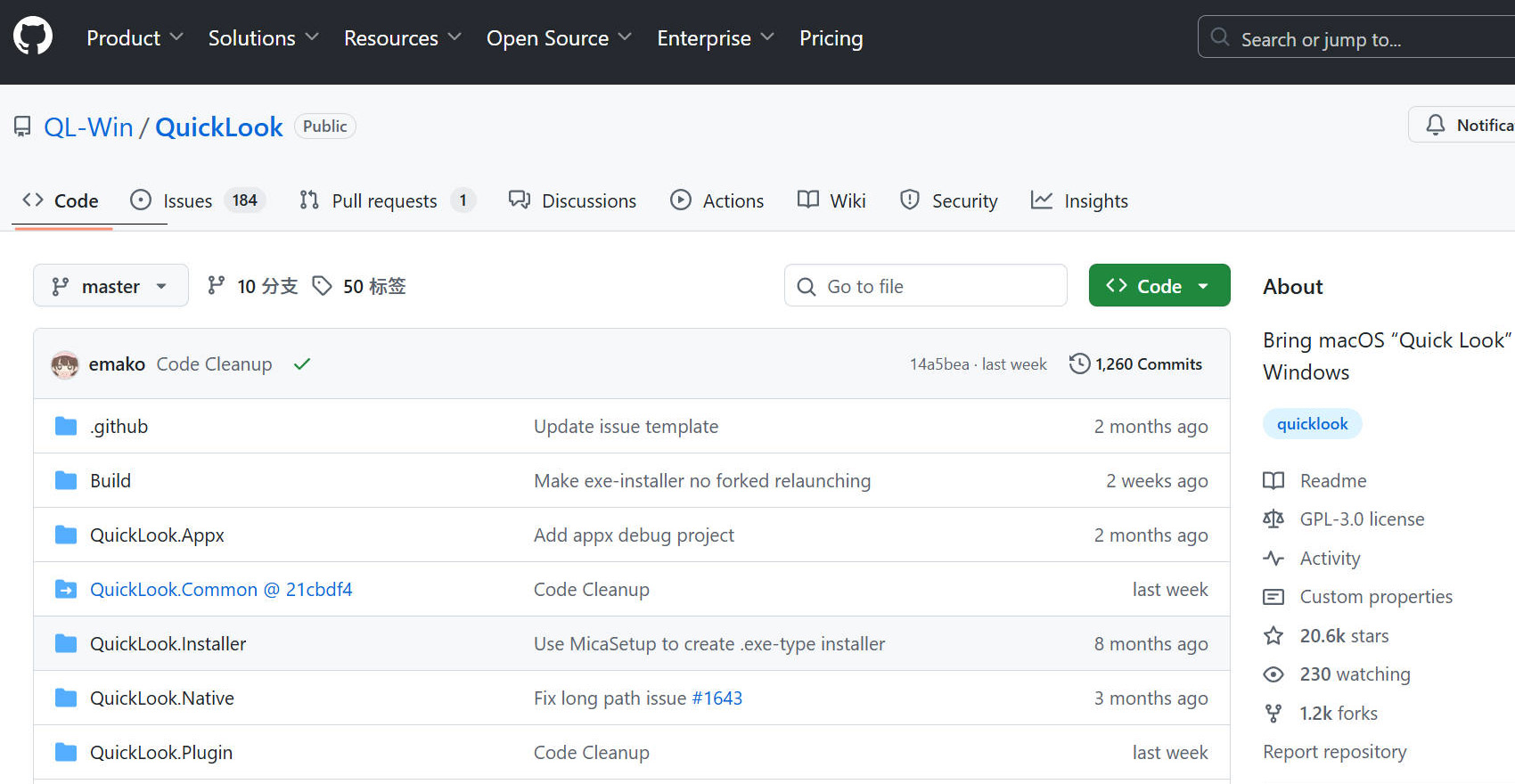Open commit hash 14a5bea
The image size is (1515, 784).
pyautogui.click(x=939, y=364)
